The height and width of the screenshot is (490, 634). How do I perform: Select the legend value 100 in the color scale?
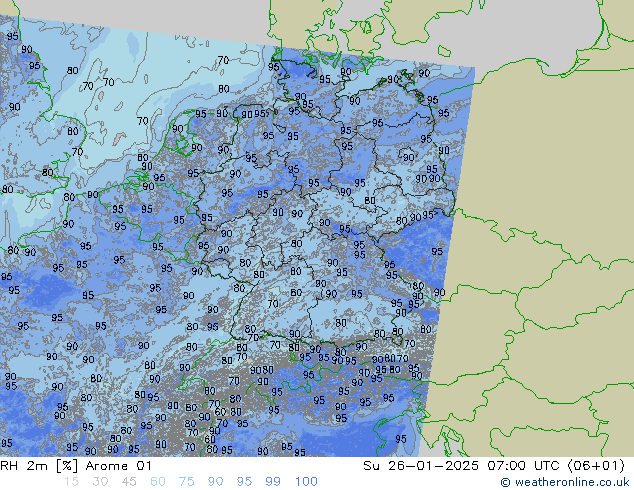[306, 482]
